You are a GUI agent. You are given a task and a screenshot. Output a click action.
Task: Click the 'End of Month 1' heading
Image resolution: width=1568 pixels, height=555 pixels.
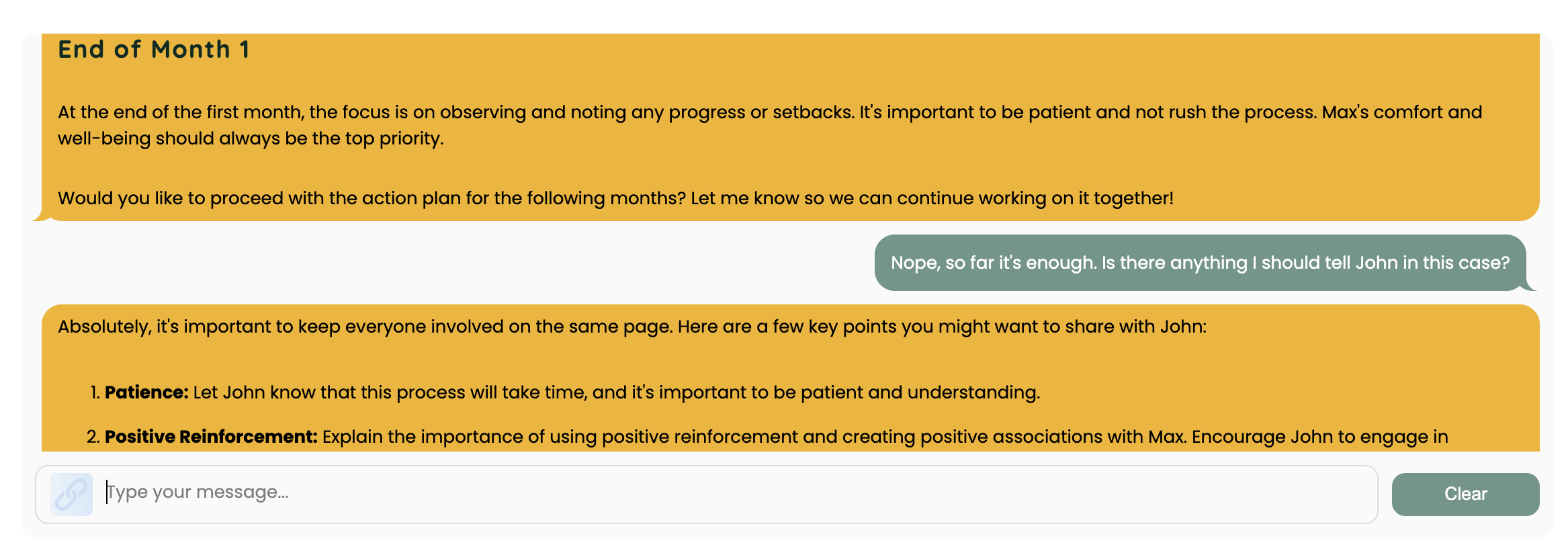[154, 50]
